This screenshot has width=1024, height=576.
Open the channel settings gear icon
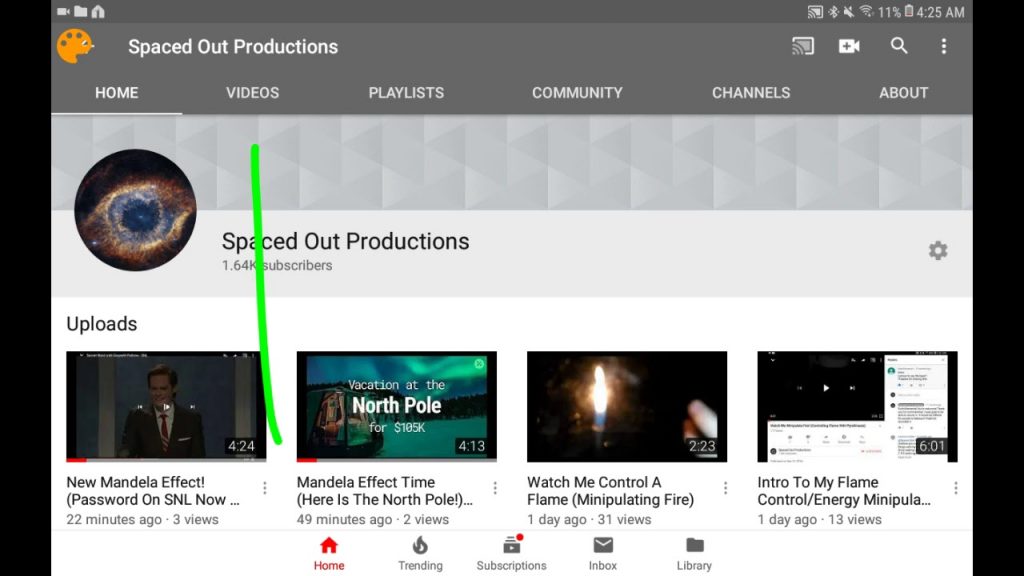(x=938, y=250)
